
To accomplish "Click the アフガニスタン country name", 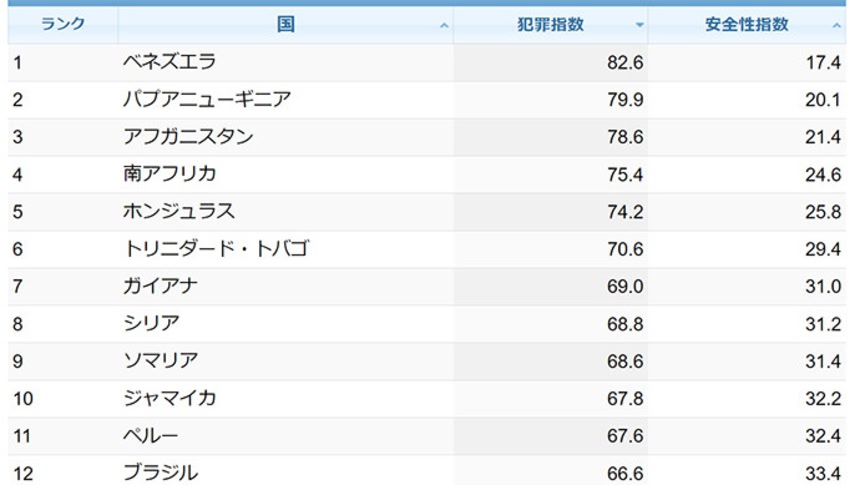I will pyautogui.click(x=188, y=137).
